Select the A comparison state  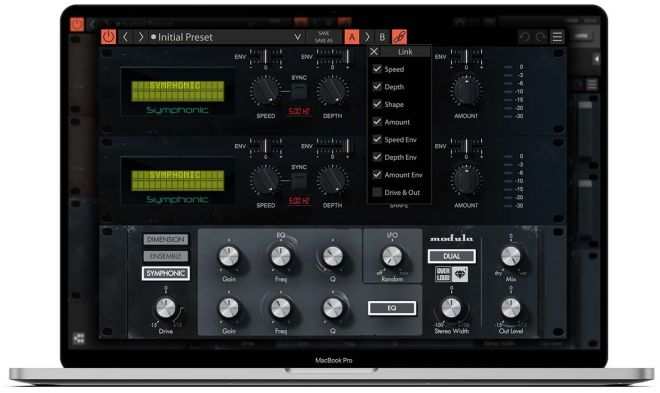352,37
